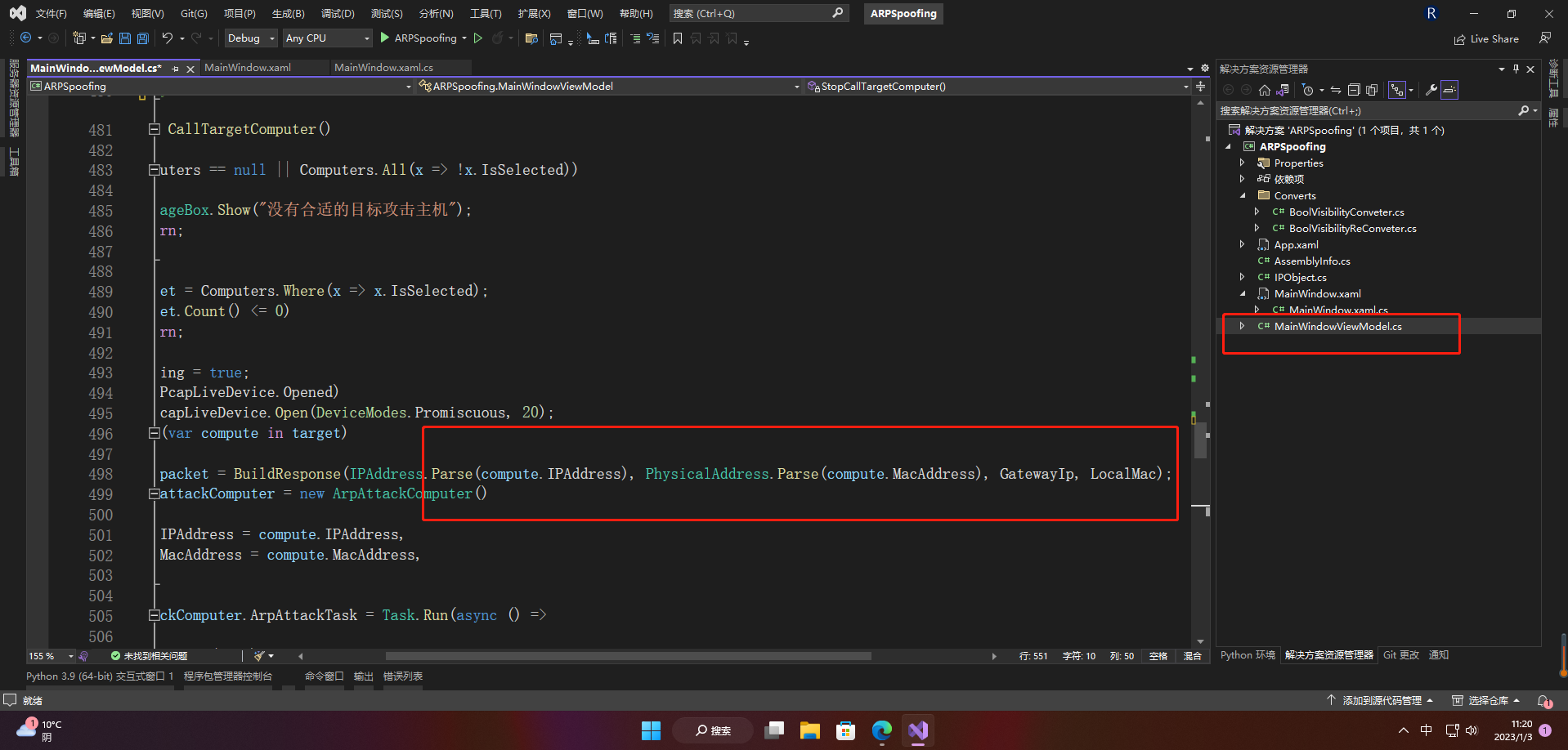The height and width of the screenshot is (750, 1568).
Task: Collapse the CallTargetComputer method at line 481
Action: pyautogui.click(x=154, y=129)
